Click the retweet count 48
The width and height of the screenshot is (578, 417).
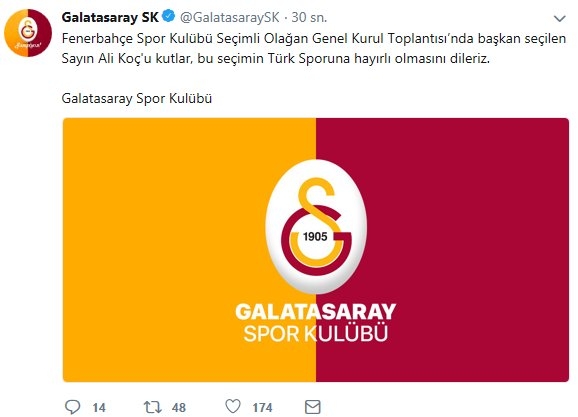pyautogui.click(x=179, y=407)
